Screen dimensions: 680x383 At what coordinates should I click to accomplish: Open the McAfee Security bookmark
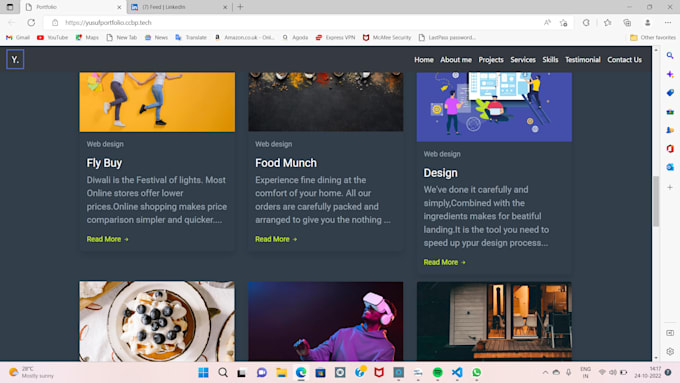pos(387,38)
